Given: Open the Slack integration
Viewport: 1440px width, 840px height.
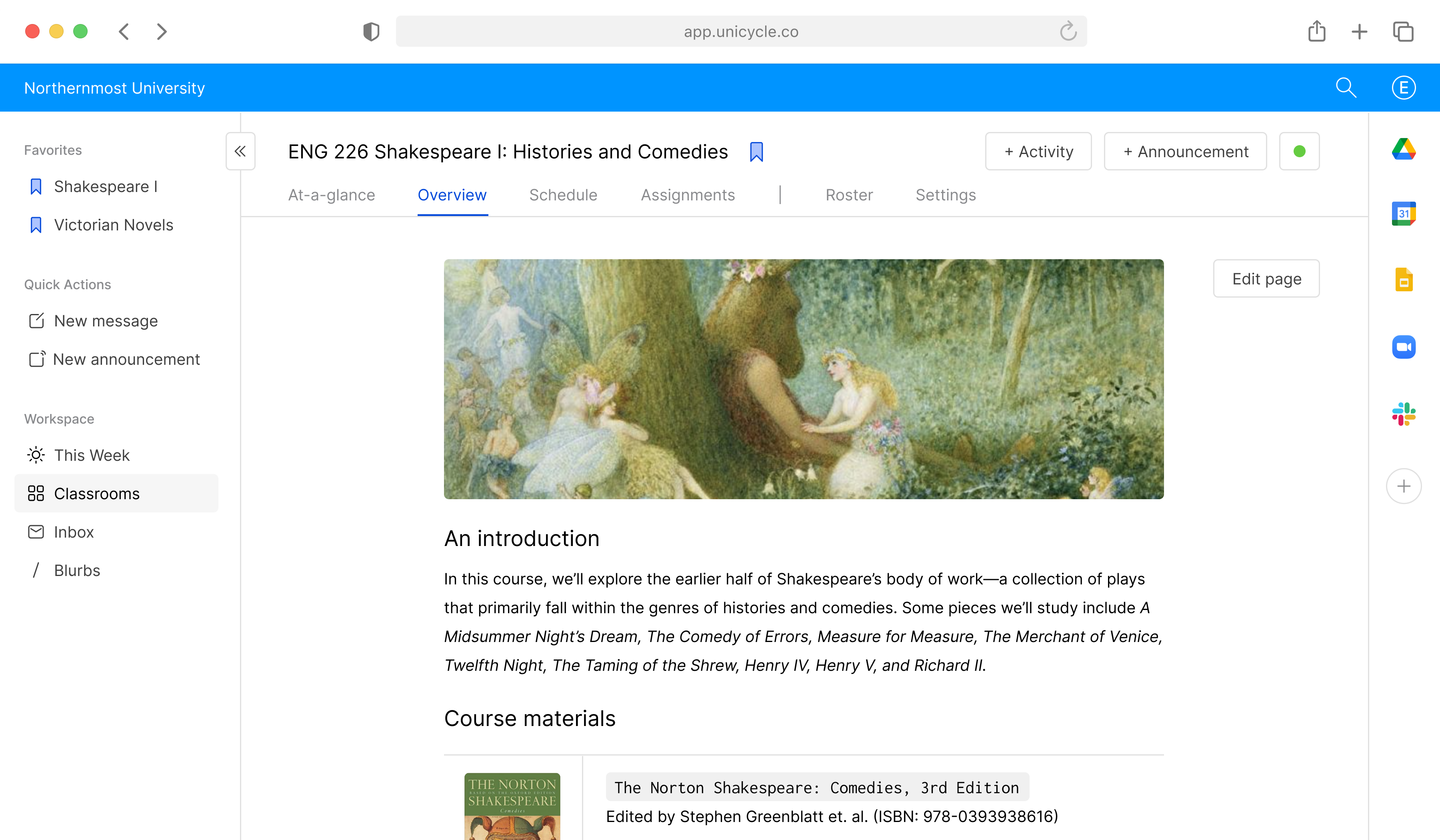Looking at the screenshot, I should click(x=1404, y=414).
